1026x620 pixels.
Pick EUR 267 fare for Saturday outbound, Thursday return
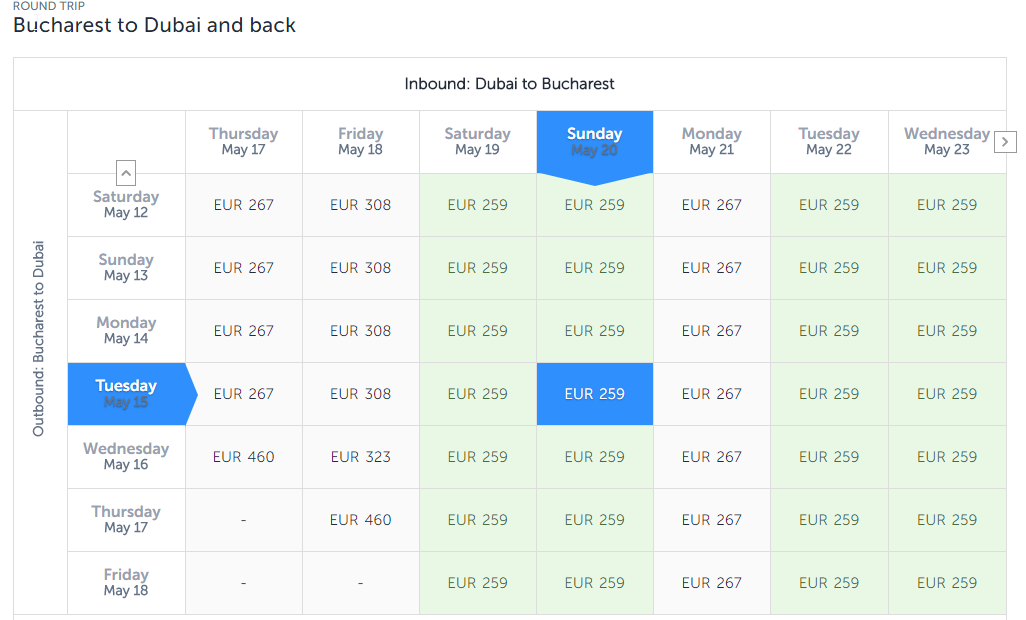[x=243, y=205]
